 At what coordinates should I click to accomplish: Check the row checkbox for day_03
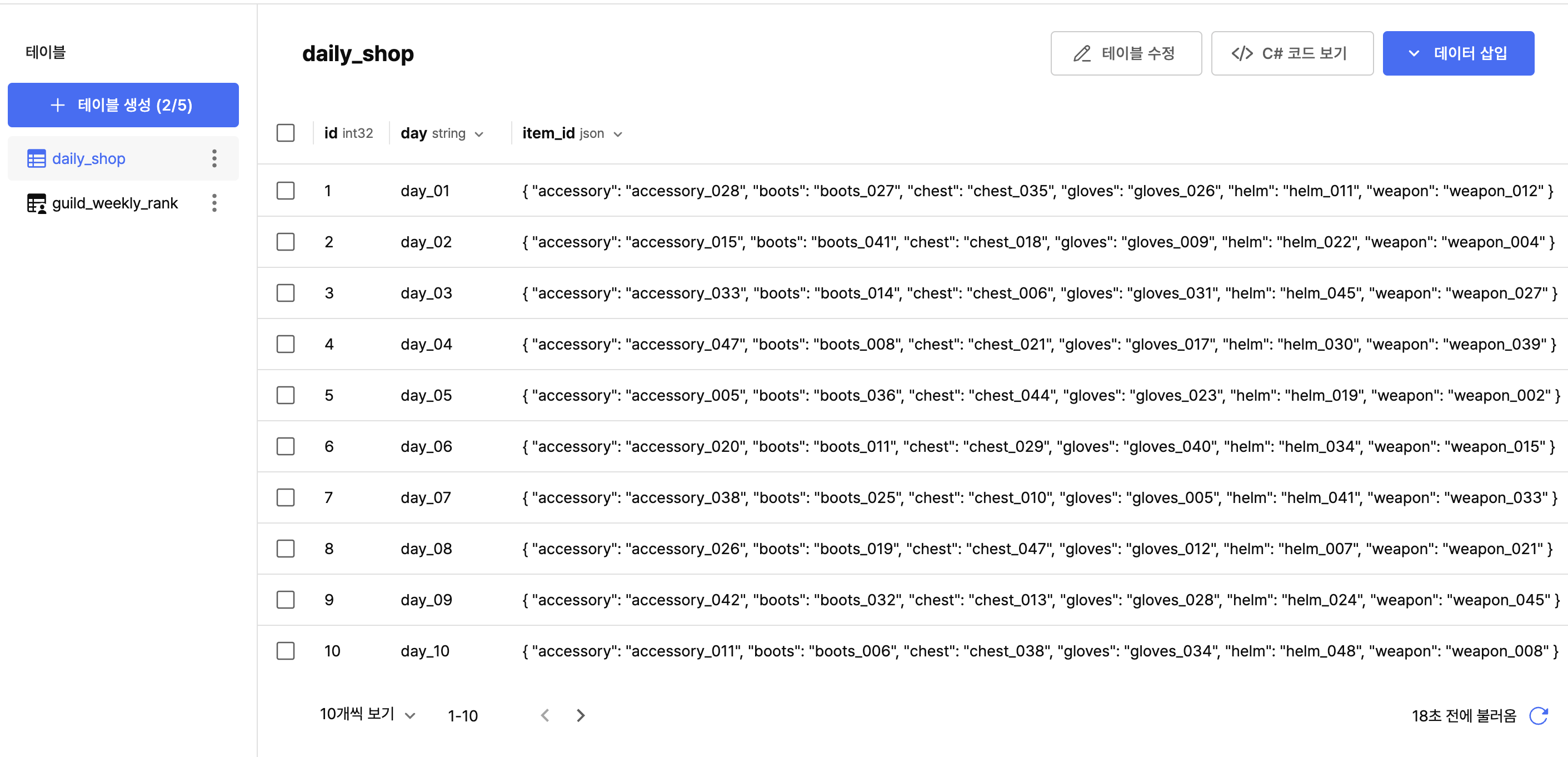[286, 293]
